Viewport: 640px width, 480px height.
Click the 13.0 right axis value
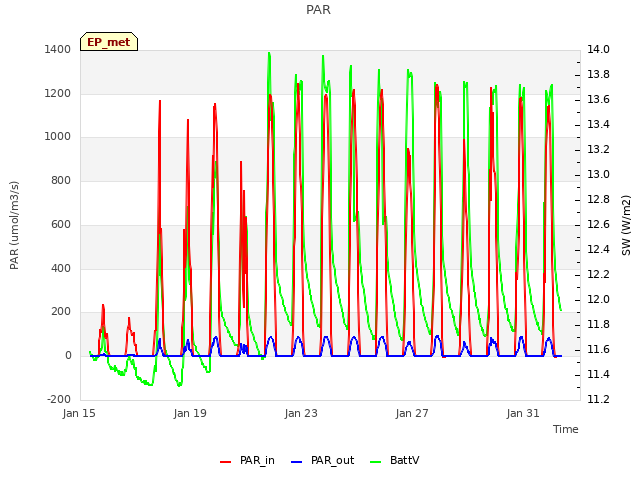[x=598, y=174]
